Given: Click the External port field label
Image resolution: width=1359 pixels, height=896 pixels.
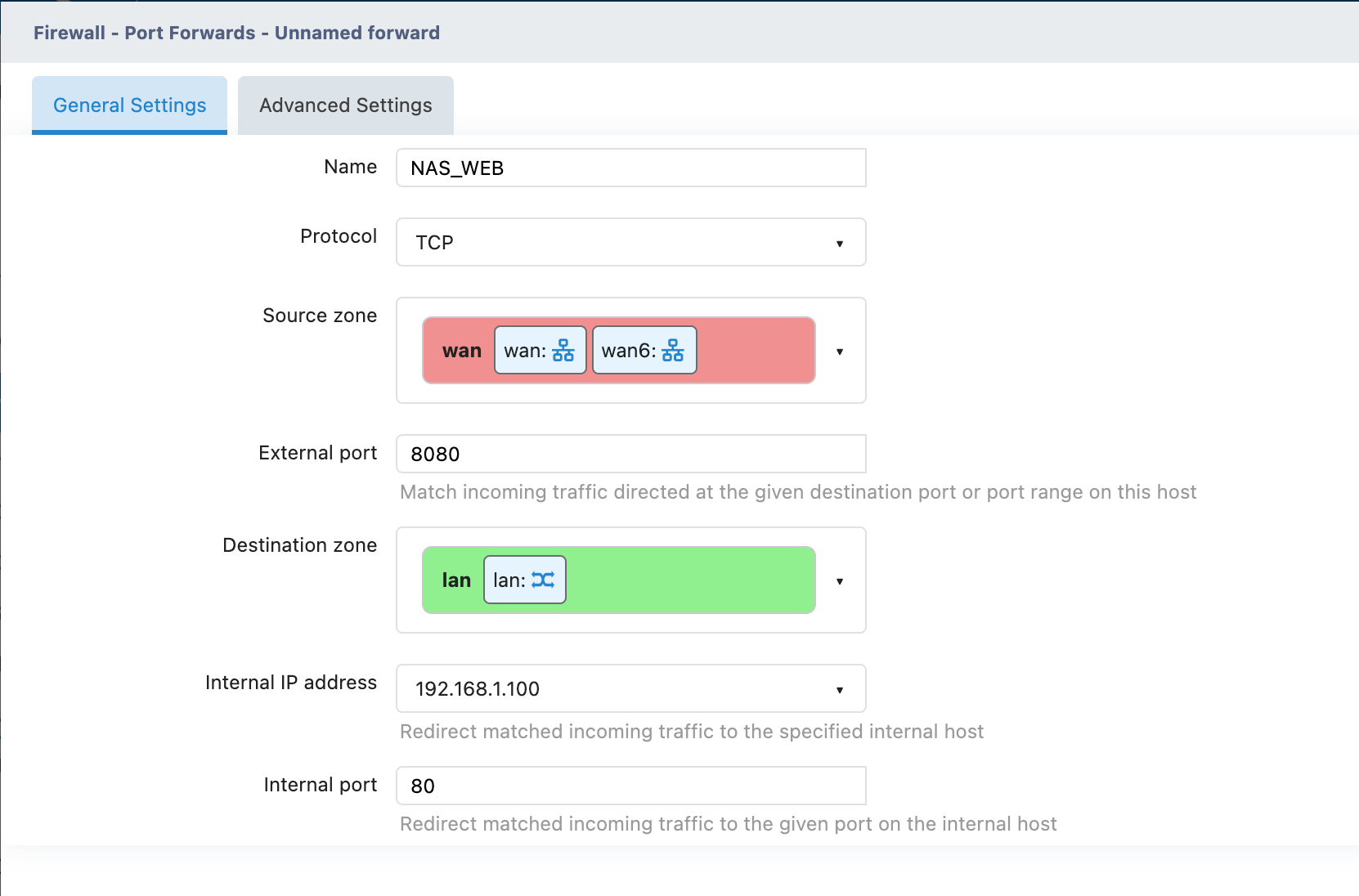Looking at the screenshot, I should click(317, 453).
